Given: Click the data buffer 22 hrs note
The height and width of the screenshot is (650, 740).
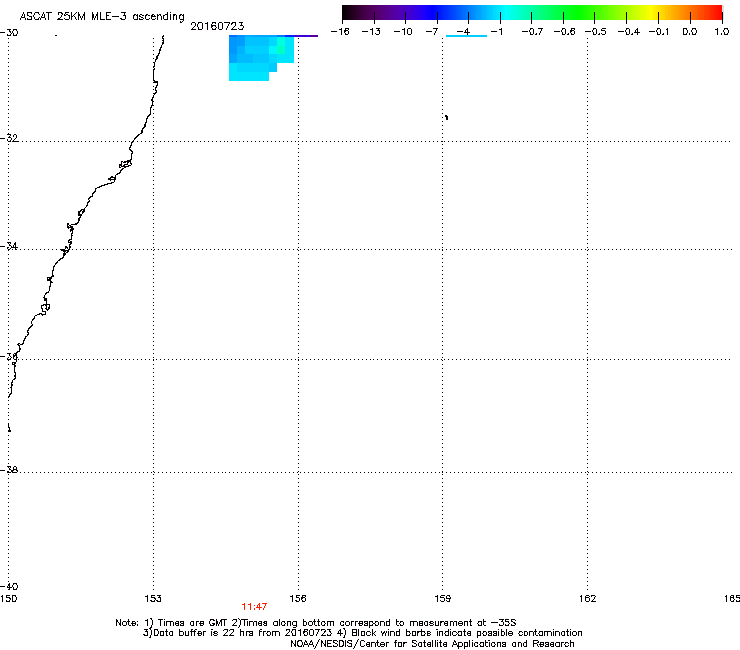Looking at the screenshot, I should [362, 633].
